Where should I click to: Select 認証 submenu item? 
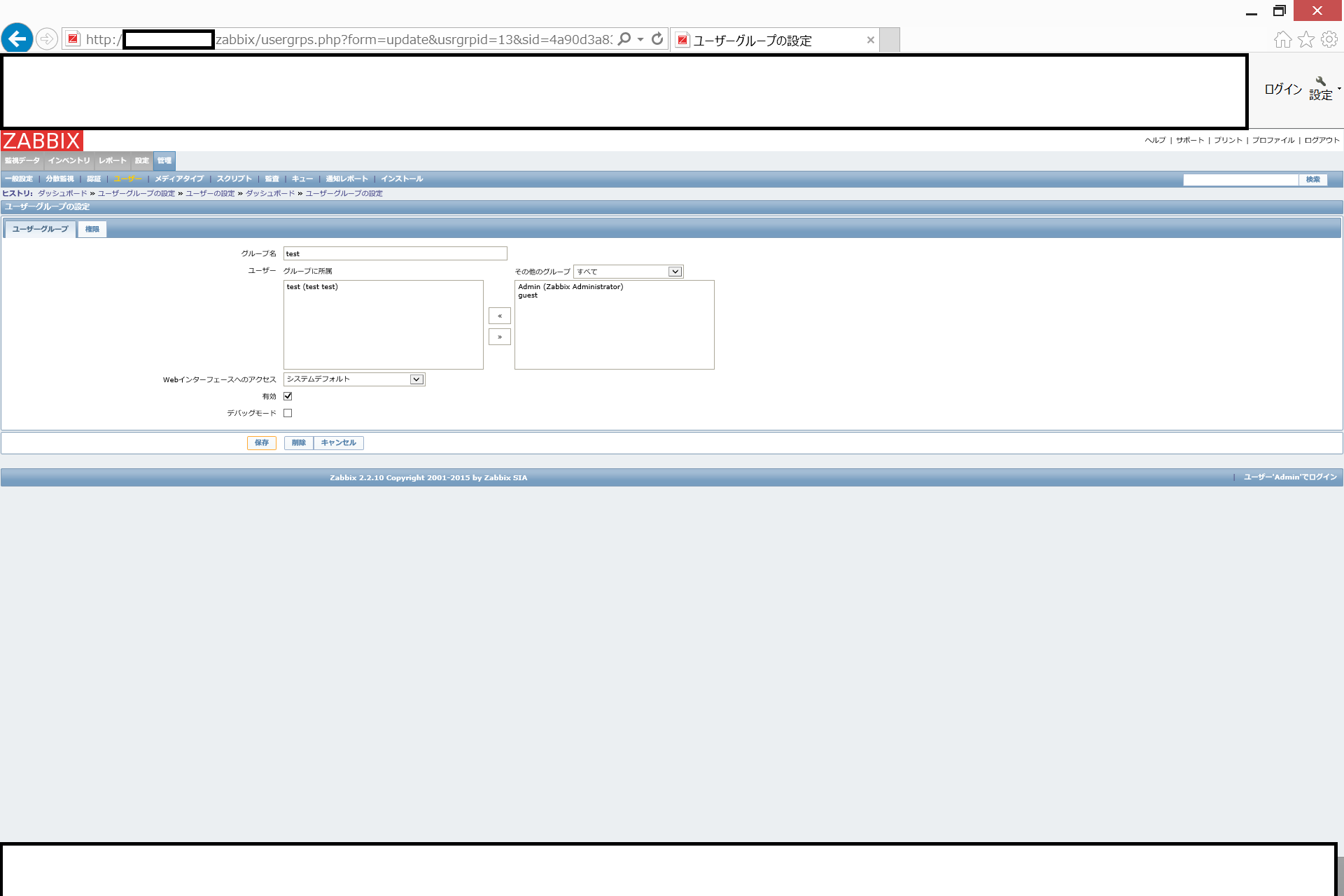(x=94, y=179)
